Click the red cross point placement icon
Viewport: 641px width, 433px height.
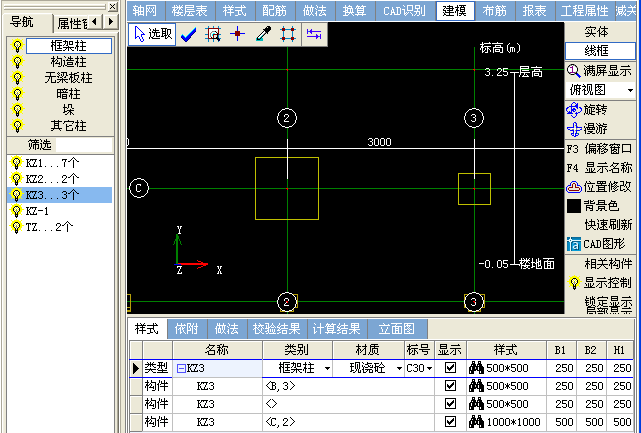tap(238, 34)
